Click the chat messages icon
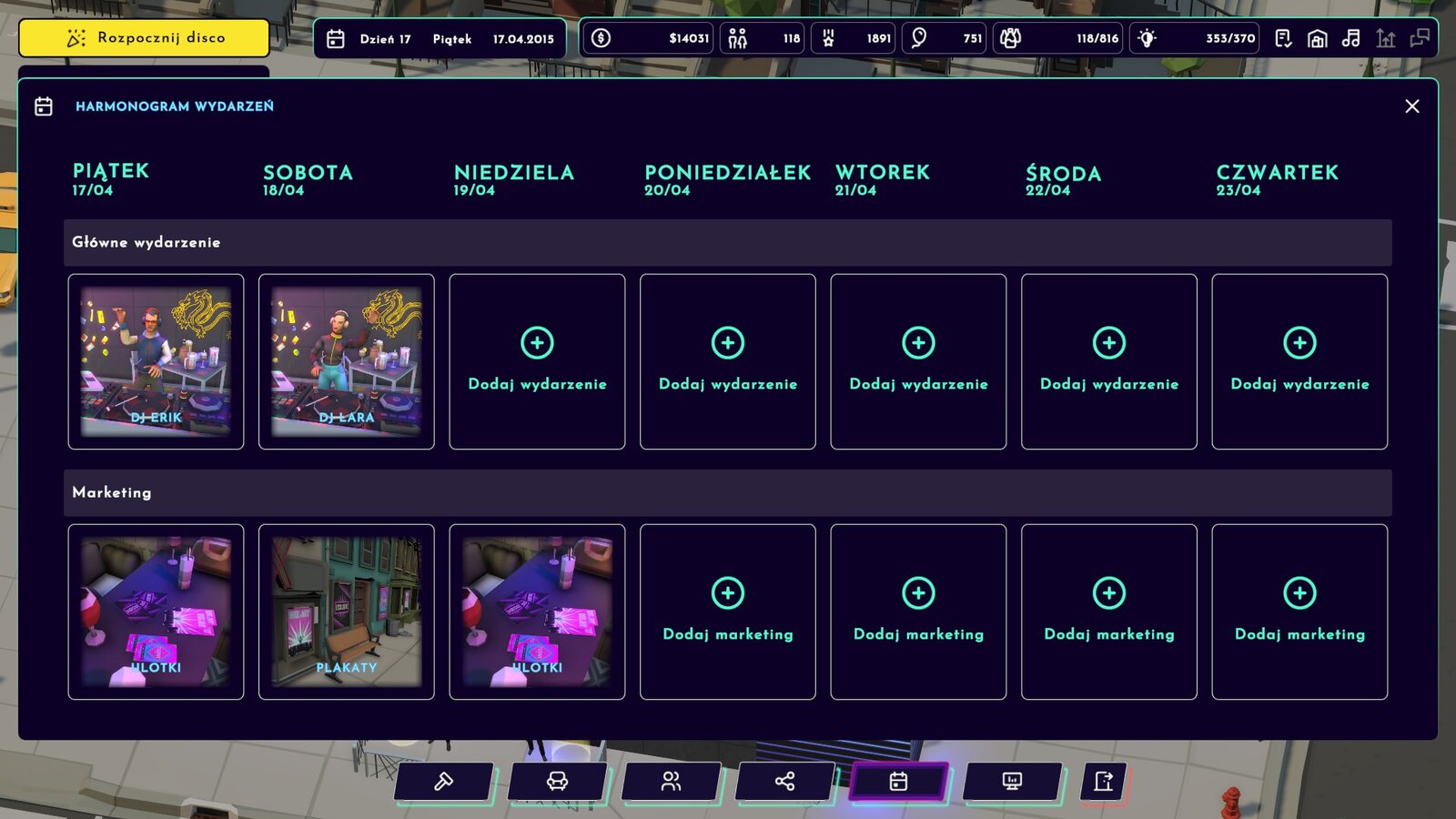The width and height of the screenshot is (1456, 819). [1420, 38]
